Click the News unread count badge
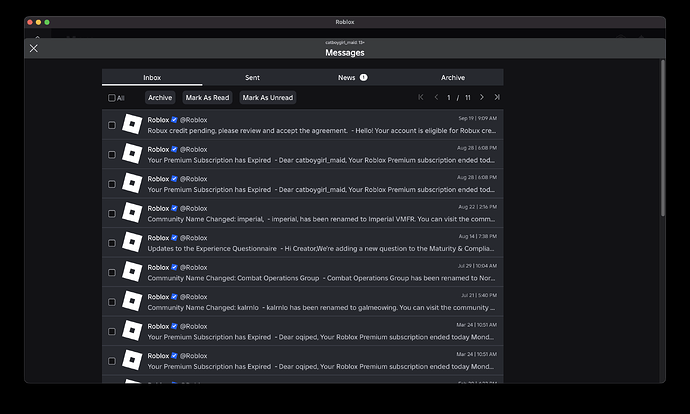Screen dimensions: 690x414 363,77
